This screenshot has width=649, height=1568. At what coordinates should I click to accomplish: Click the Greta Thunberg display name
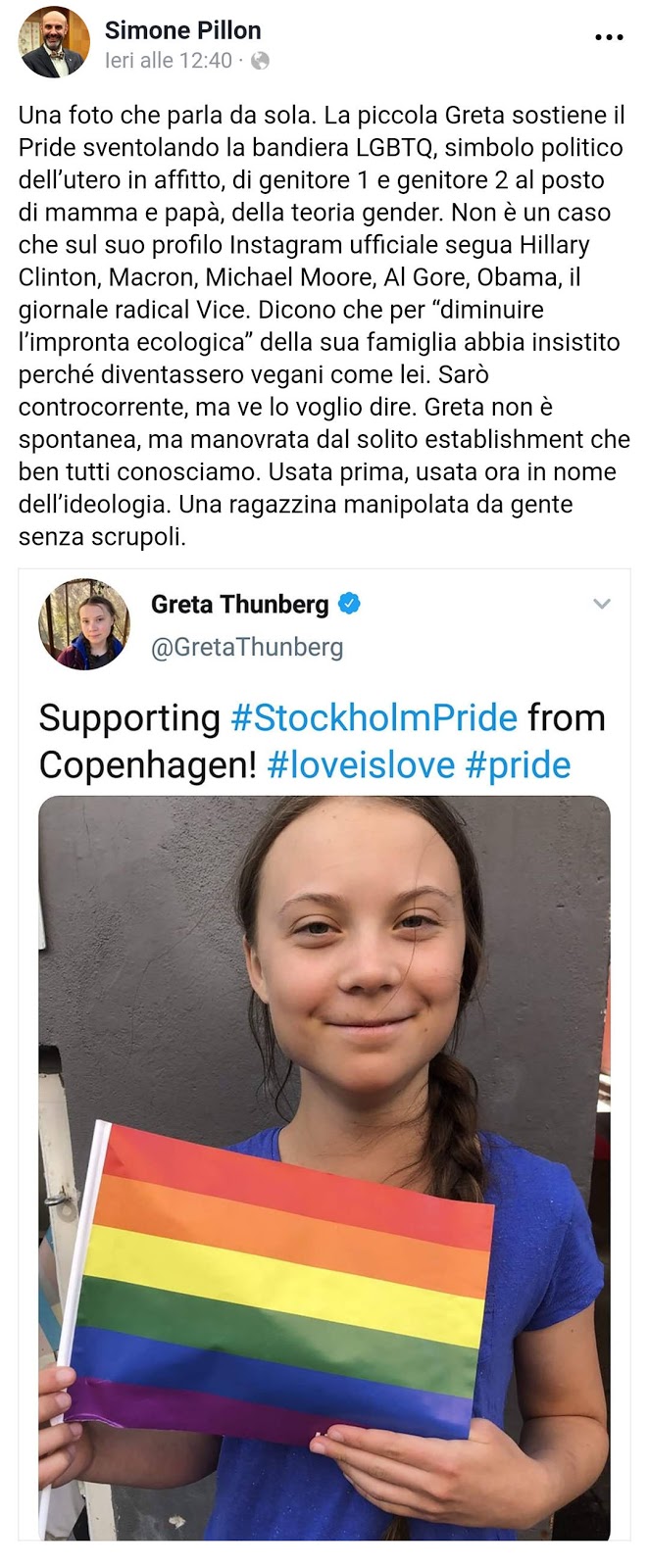(x=239, y=604)
